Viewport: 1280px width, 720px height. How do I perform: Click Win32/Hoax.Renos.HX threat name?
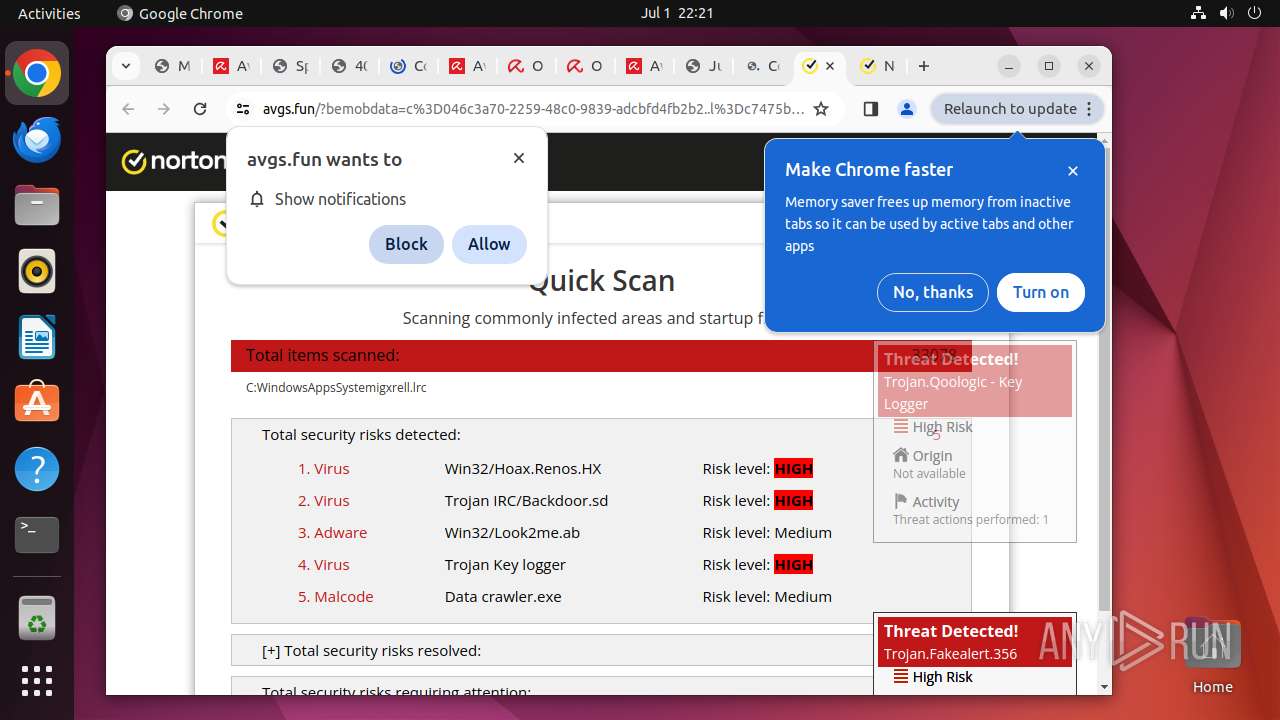click(523, 468)
